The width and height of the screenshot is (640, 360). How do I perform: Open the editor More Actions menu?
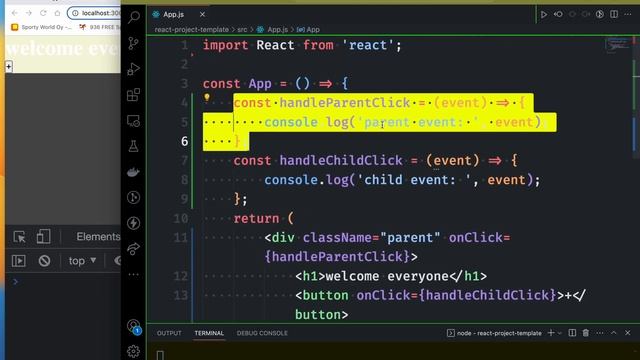pyautogui.click(x=628, y=14)
